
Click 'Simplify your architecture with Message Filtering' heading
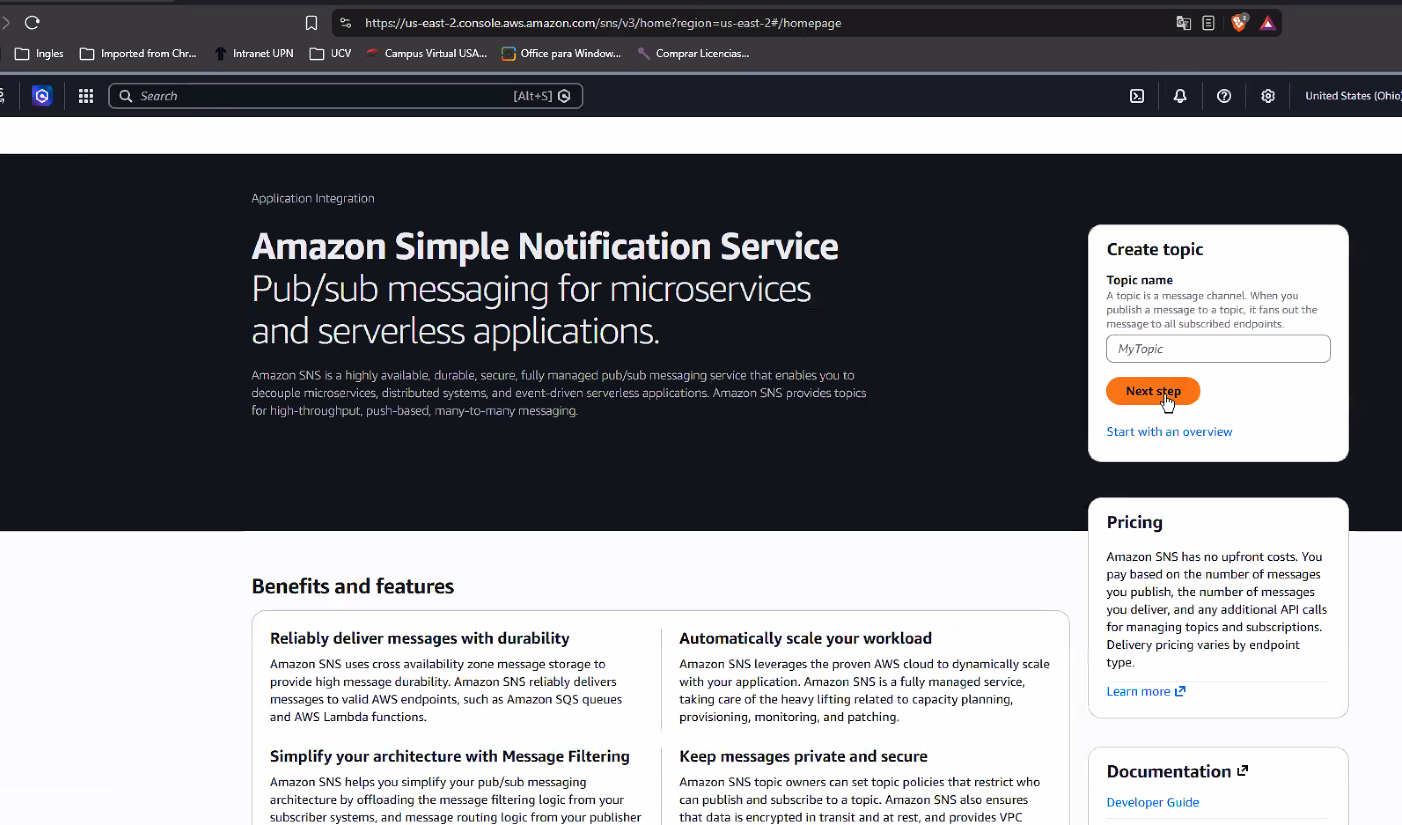click(450, 756)
